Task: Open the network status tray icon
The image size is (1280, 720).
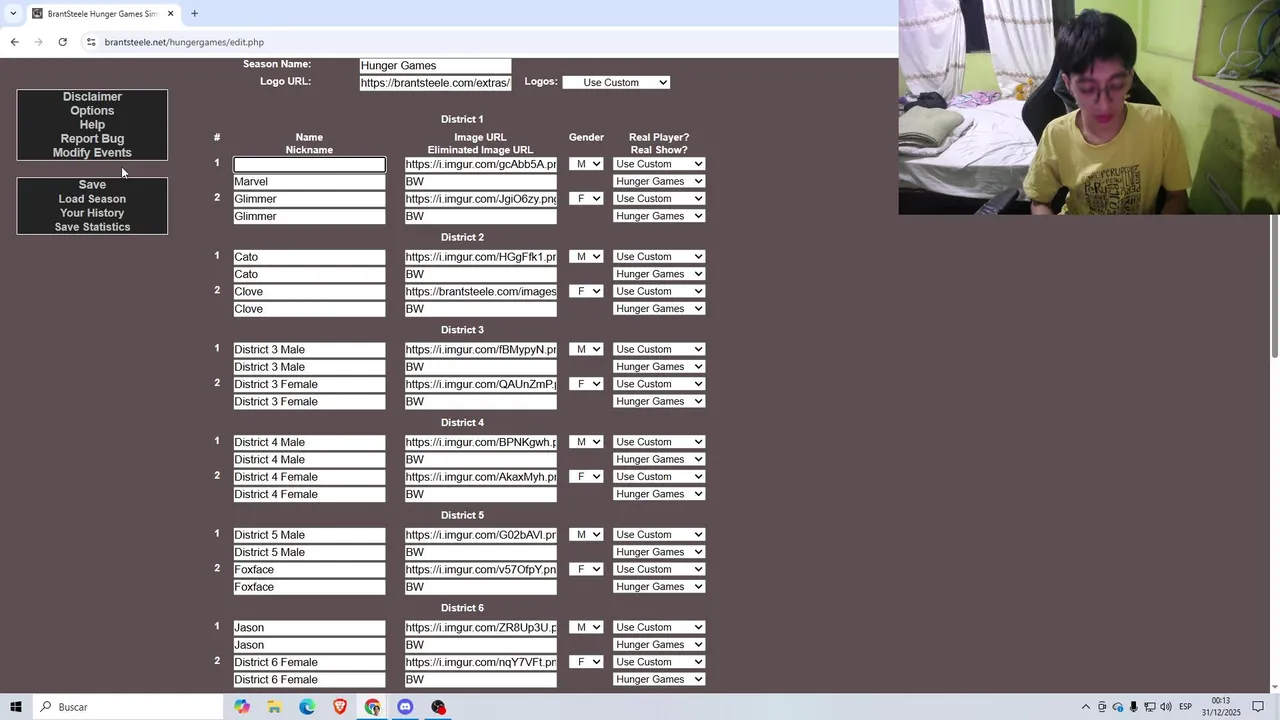Action: pyautogui.click(x=1150, y=707)
